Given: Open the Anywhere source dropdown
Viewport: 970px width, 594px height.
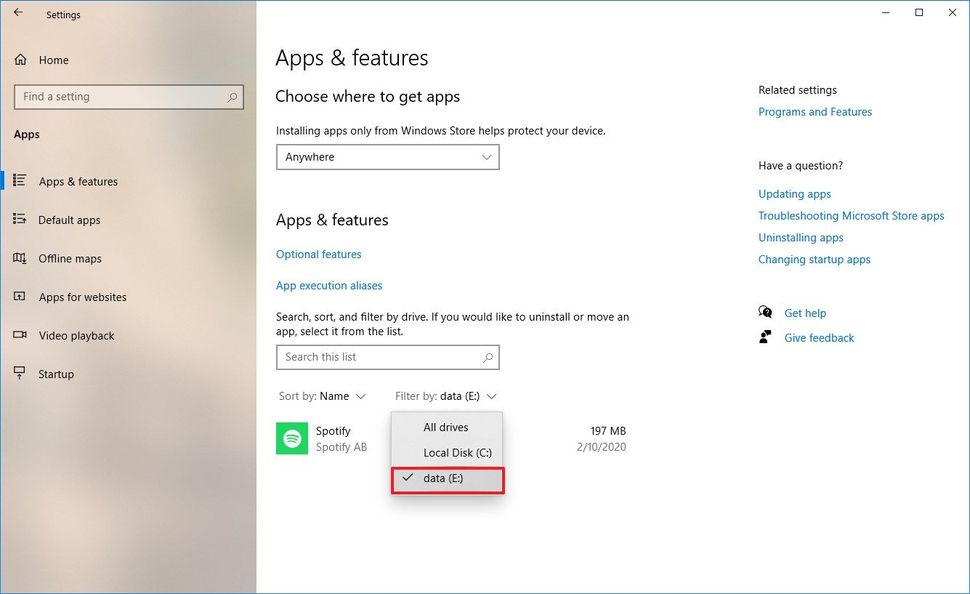Looking at the screenshot, I should 387,157.
